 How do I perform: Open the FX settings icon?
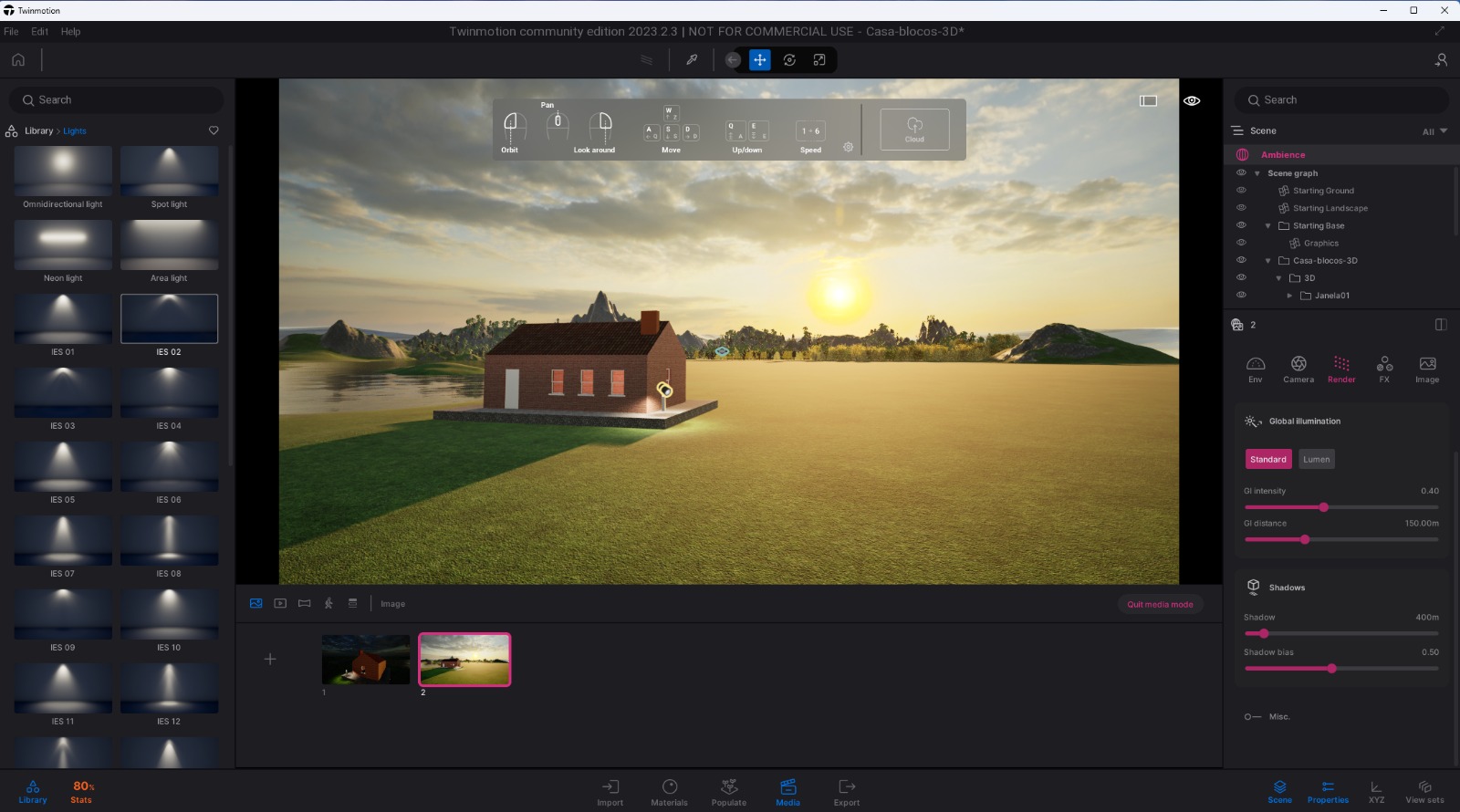coord(1384,364)
